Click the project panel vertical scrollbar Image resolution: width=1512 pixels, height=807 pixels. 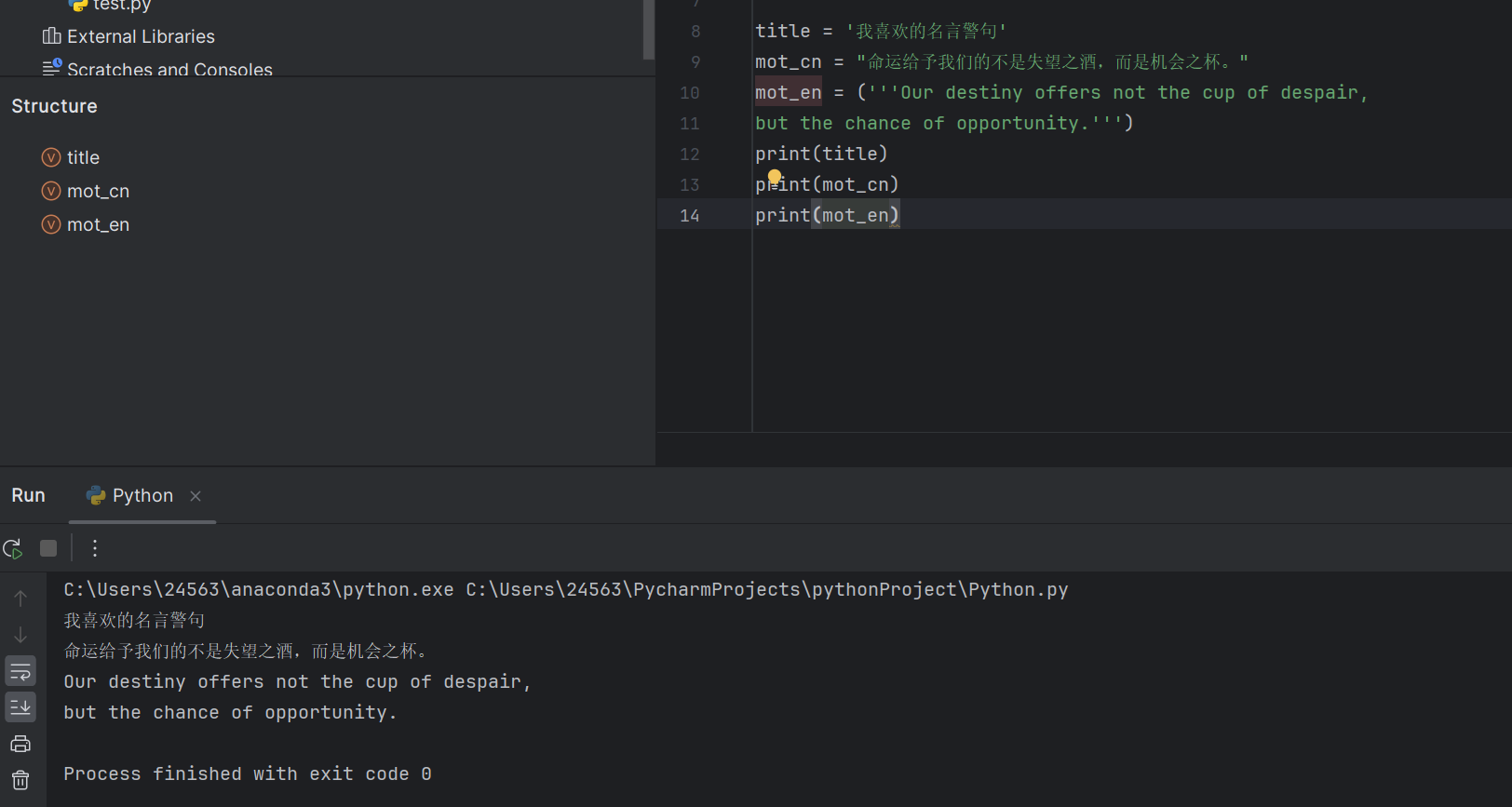[x=648, y=28]
